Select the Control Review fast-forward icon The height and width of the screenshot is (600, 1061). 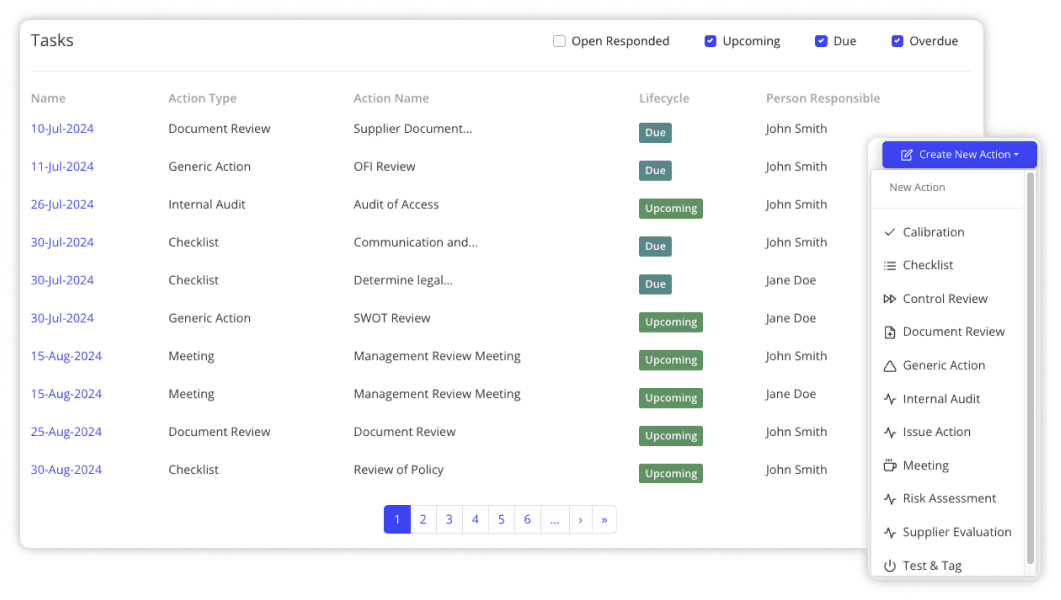tap(889, 298)
